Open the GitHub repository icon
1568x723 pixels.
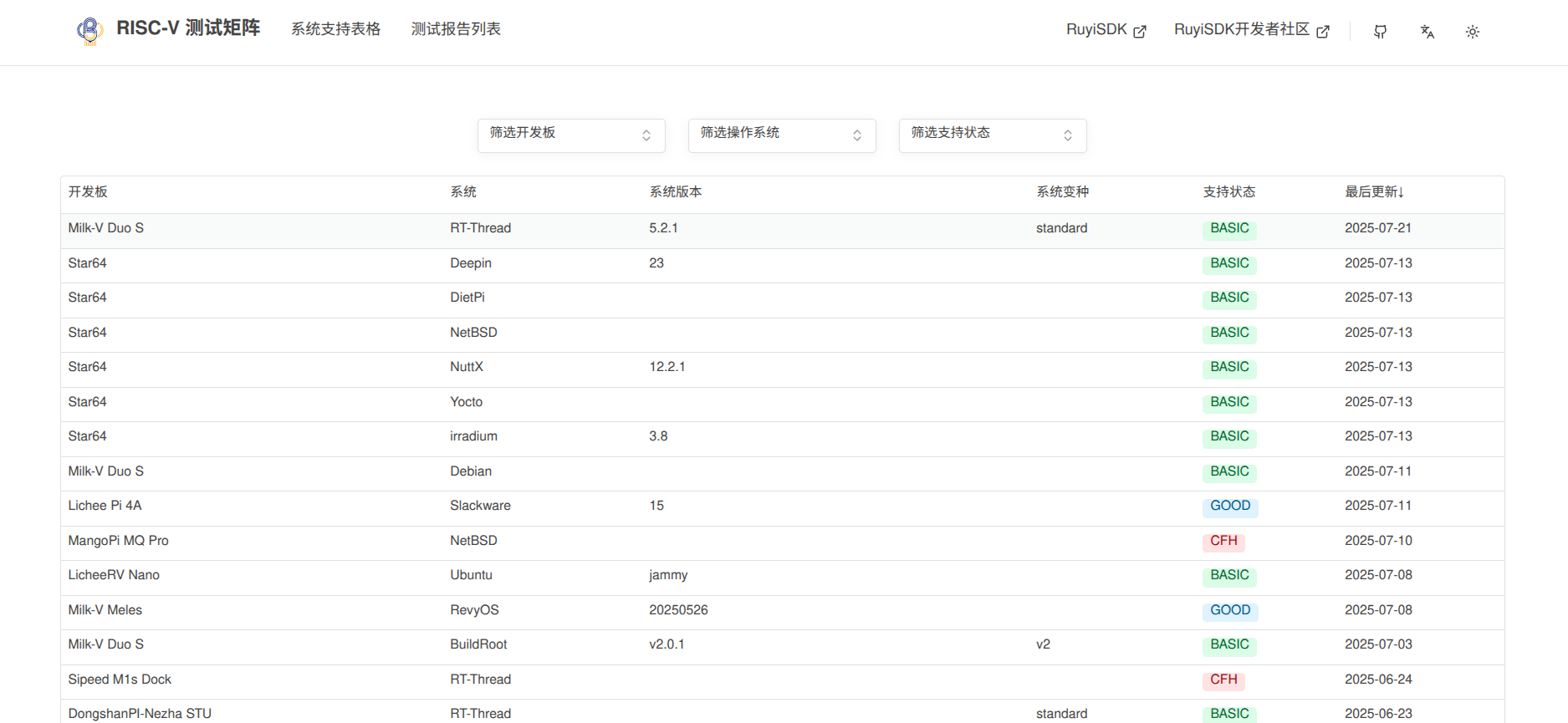[1380, 32]
